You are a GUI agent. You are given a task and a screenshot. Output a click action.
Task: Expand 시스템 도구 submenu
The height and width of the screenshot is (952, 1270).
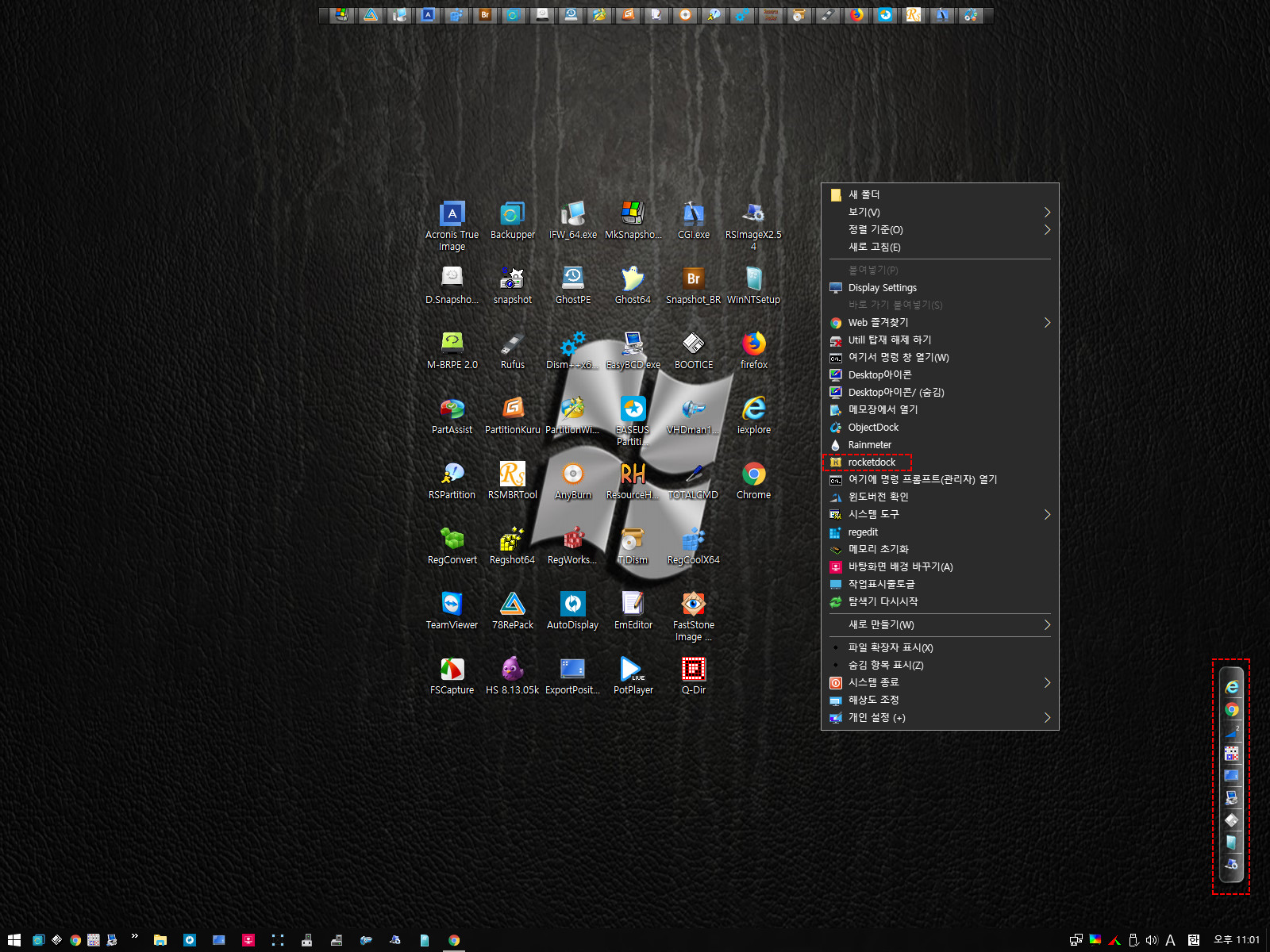coord(940,514)
